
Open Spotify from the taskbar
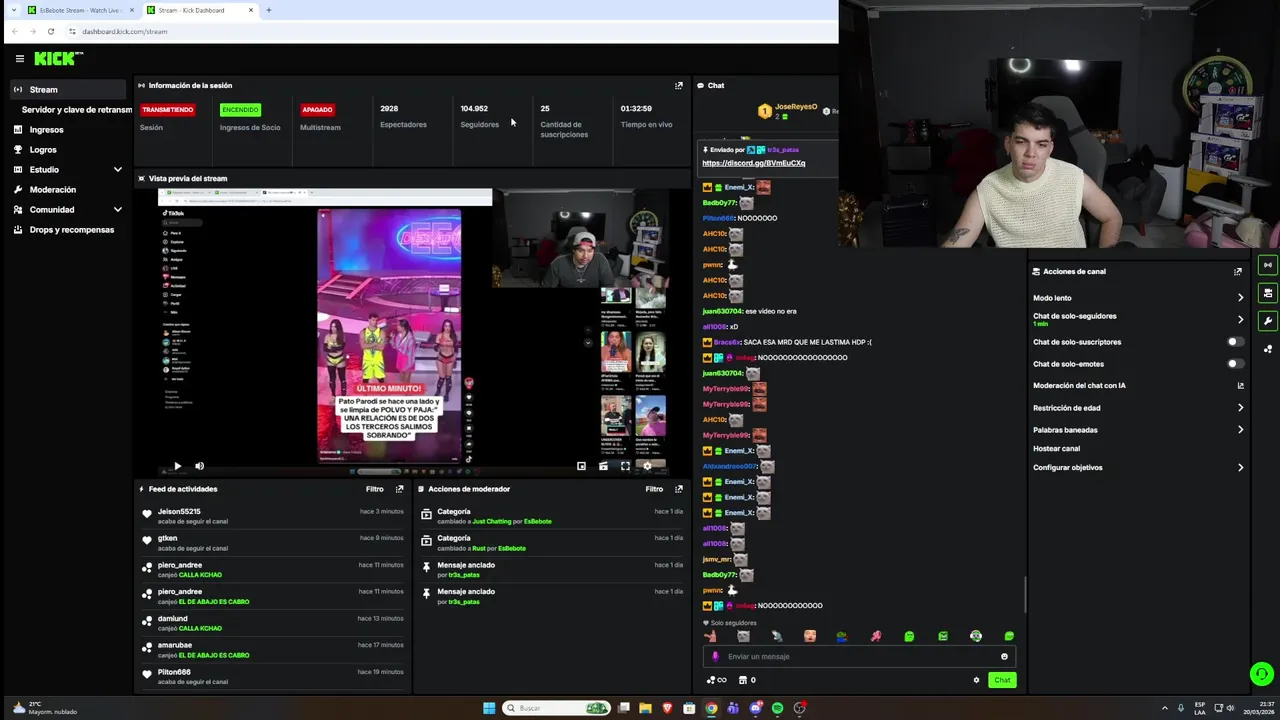click(777, 708)
